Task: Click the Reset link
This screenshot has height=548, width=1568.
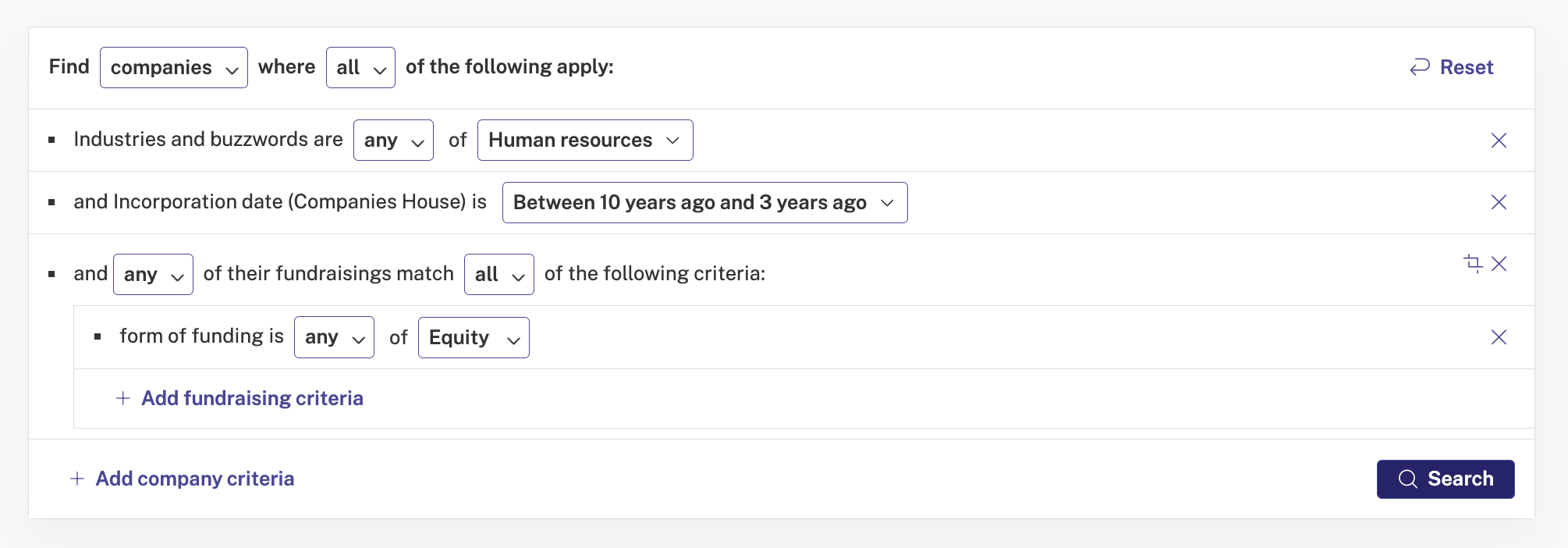Action: (1451, 67)
